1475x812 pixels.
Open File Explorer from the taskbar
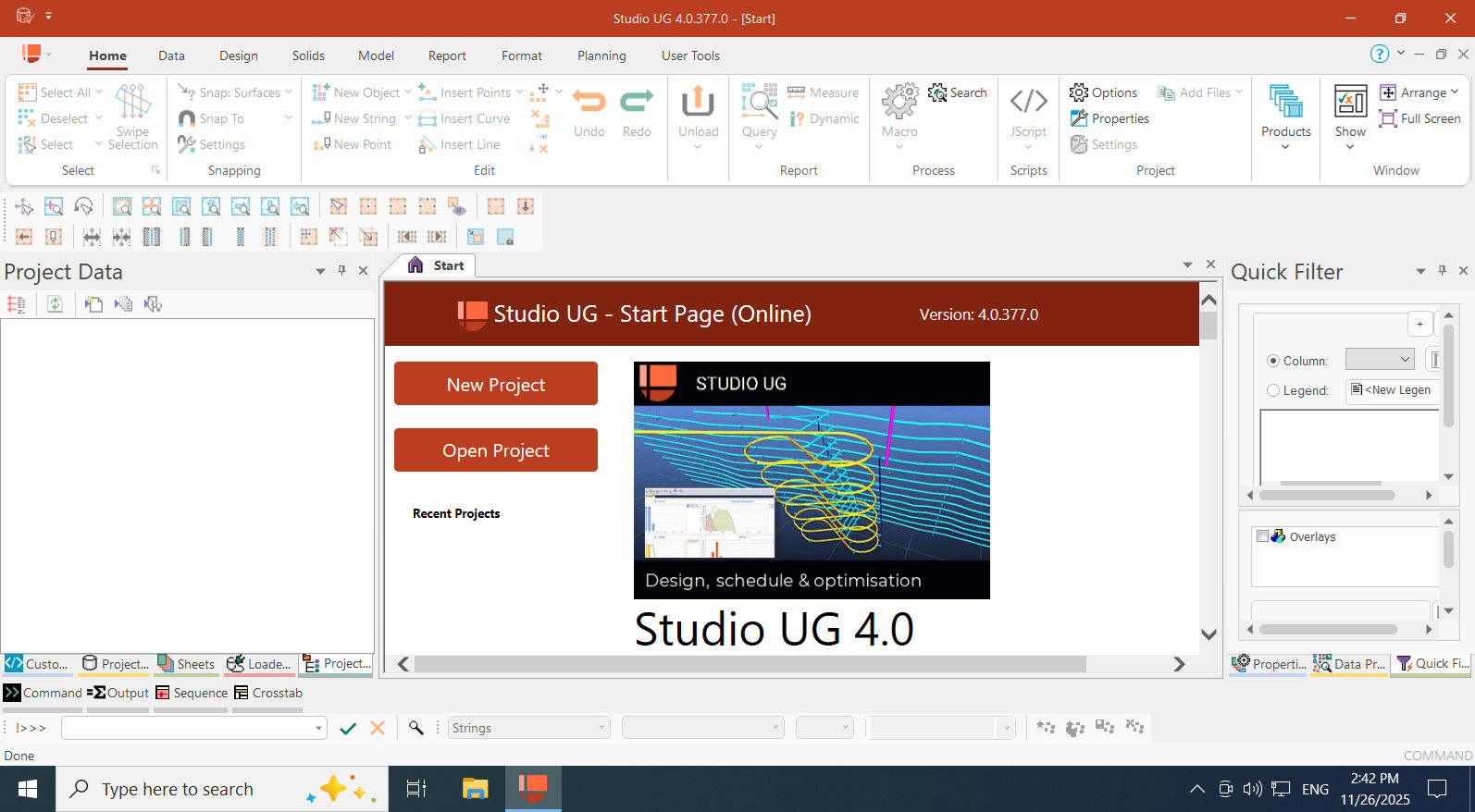pos(475,789)
